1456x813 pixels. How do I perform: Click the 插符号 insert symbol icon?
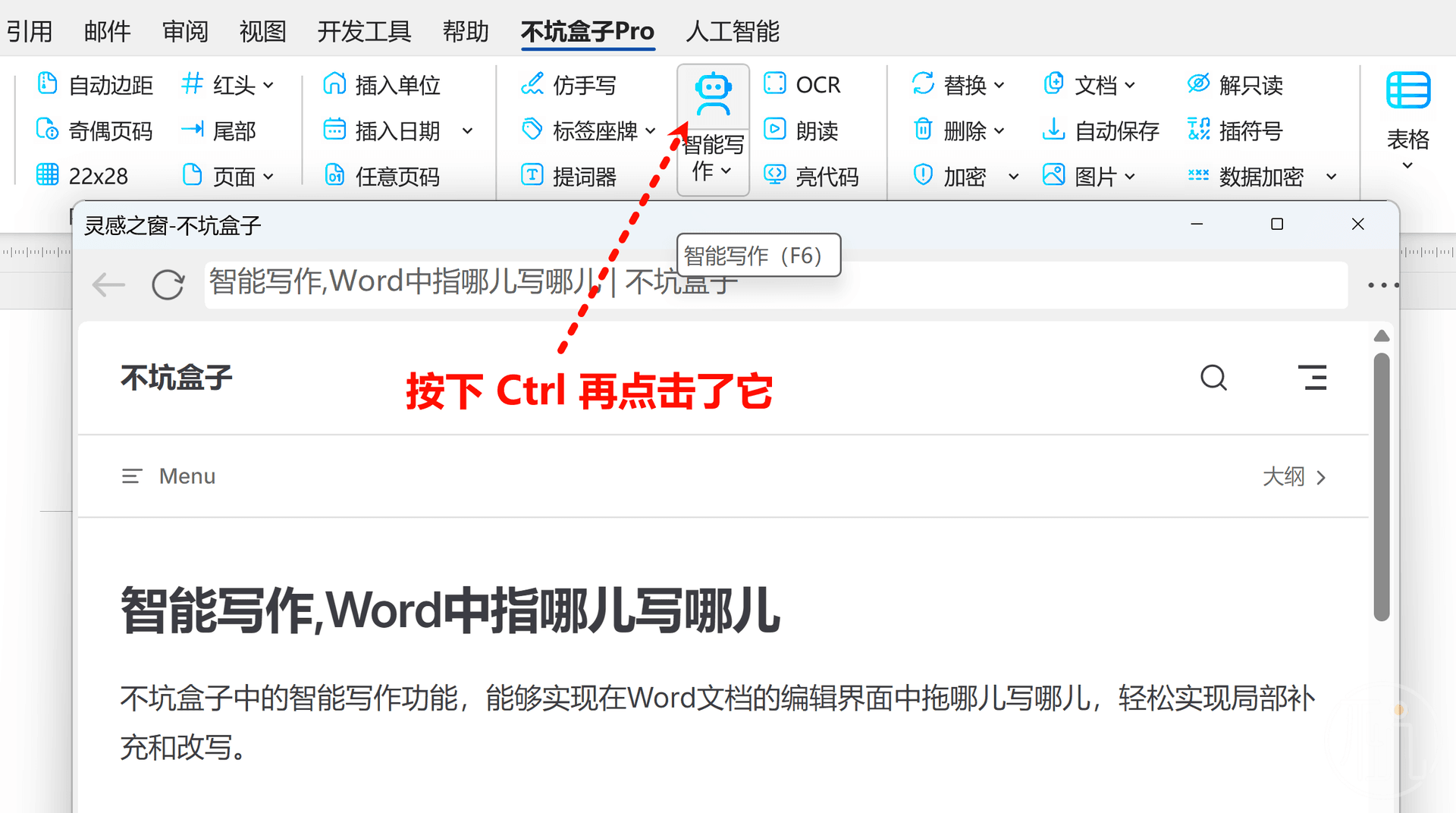[1198, 130]
